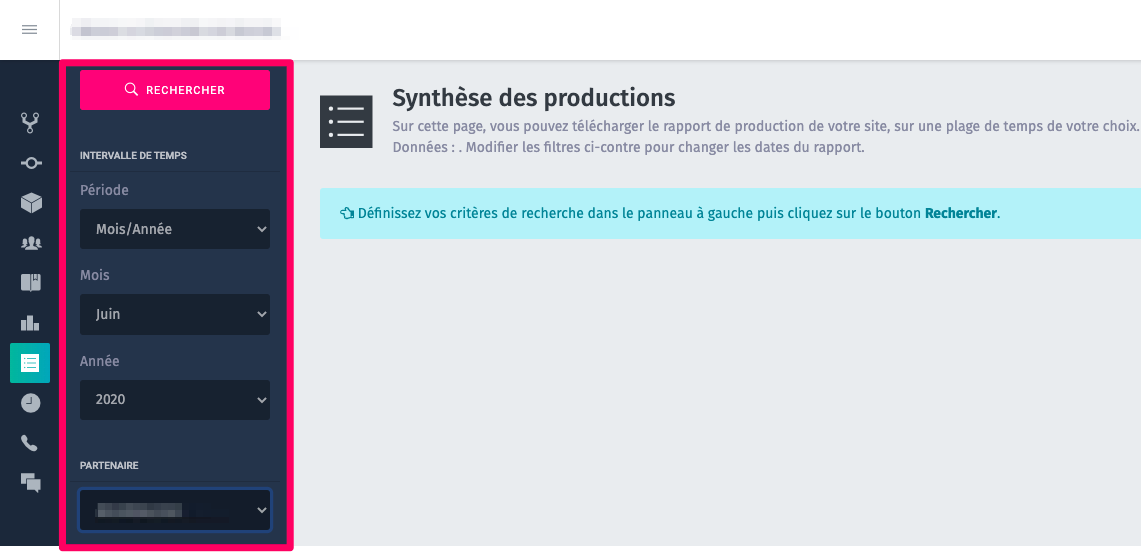
Task: Expand the Période dropdown showing Mois/Année
Action: (175, 229)
